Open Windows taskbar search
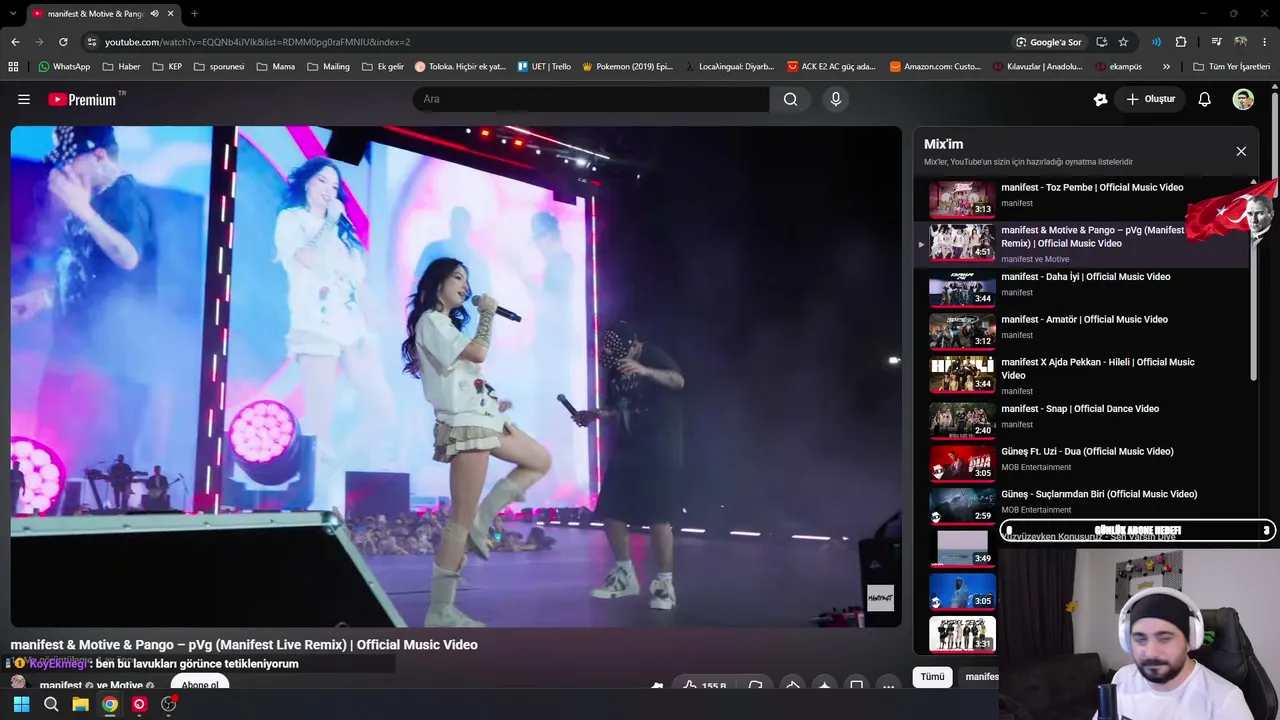The image size is (1280, 720). pos(51,704)
